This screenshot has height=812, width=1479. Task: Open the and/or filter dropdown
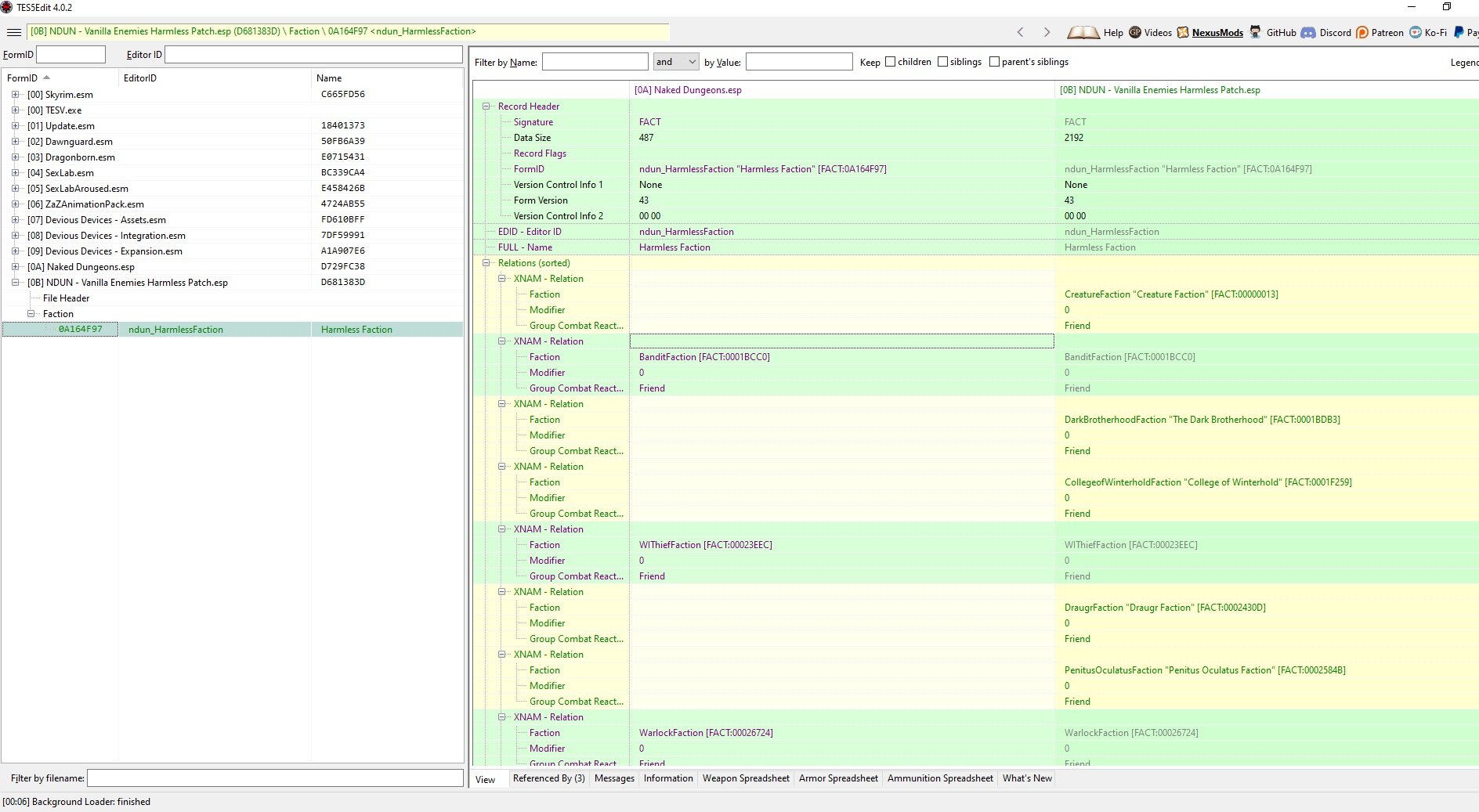[675, 62]
